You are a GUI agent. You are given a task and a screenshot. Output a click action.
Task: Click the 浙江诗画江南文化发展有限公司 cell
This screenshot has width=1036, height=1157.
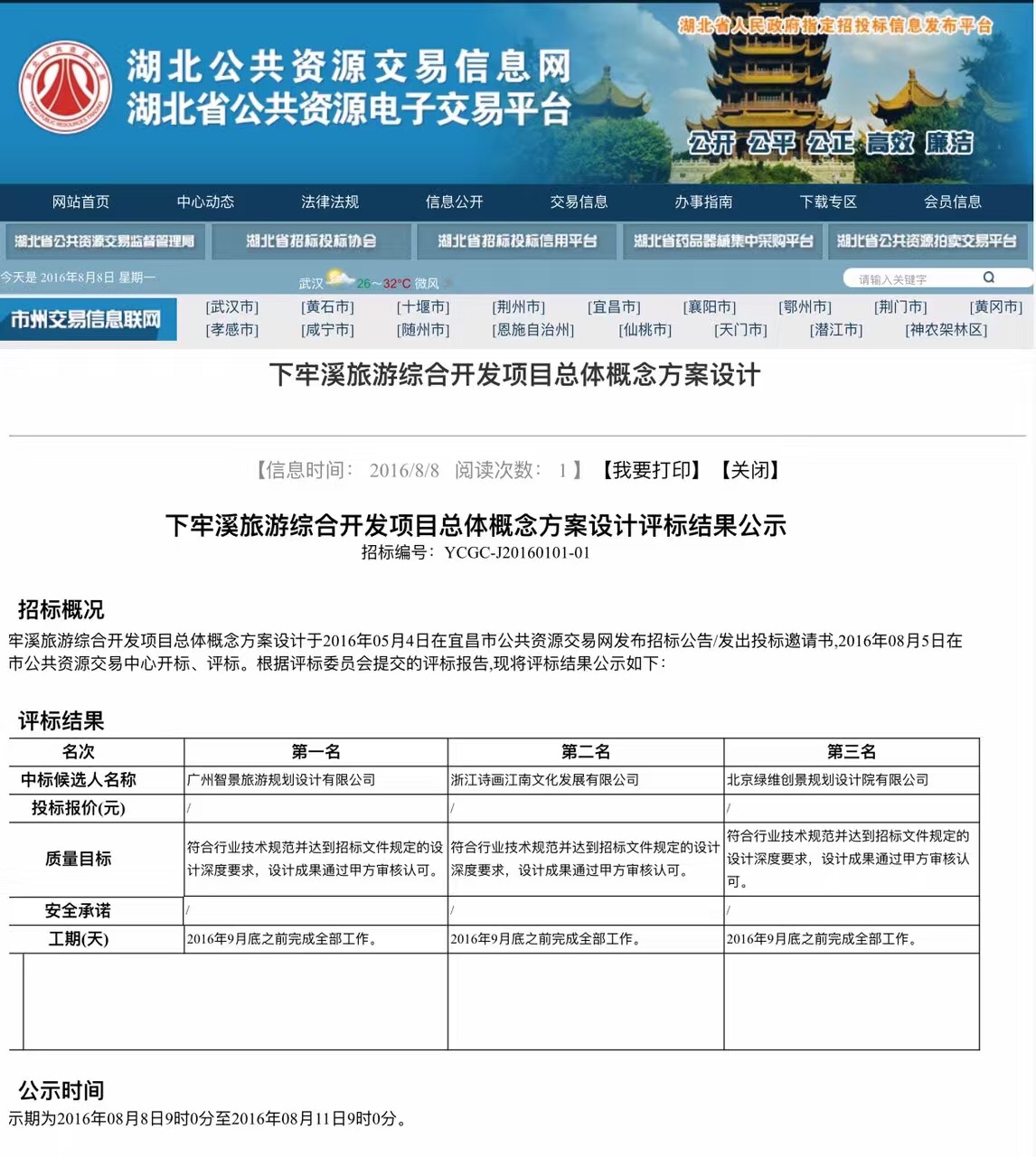click(x=586, y=780)
